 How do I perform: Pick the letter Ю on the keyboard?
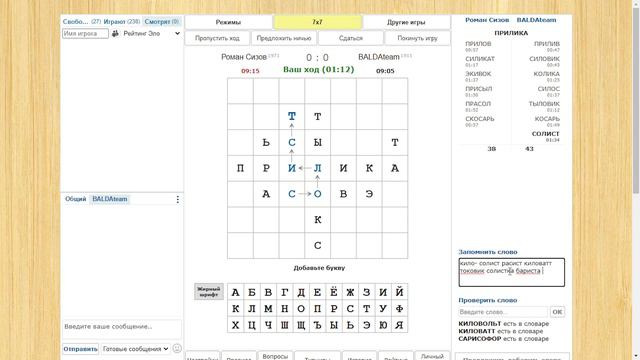pos(383,325)
